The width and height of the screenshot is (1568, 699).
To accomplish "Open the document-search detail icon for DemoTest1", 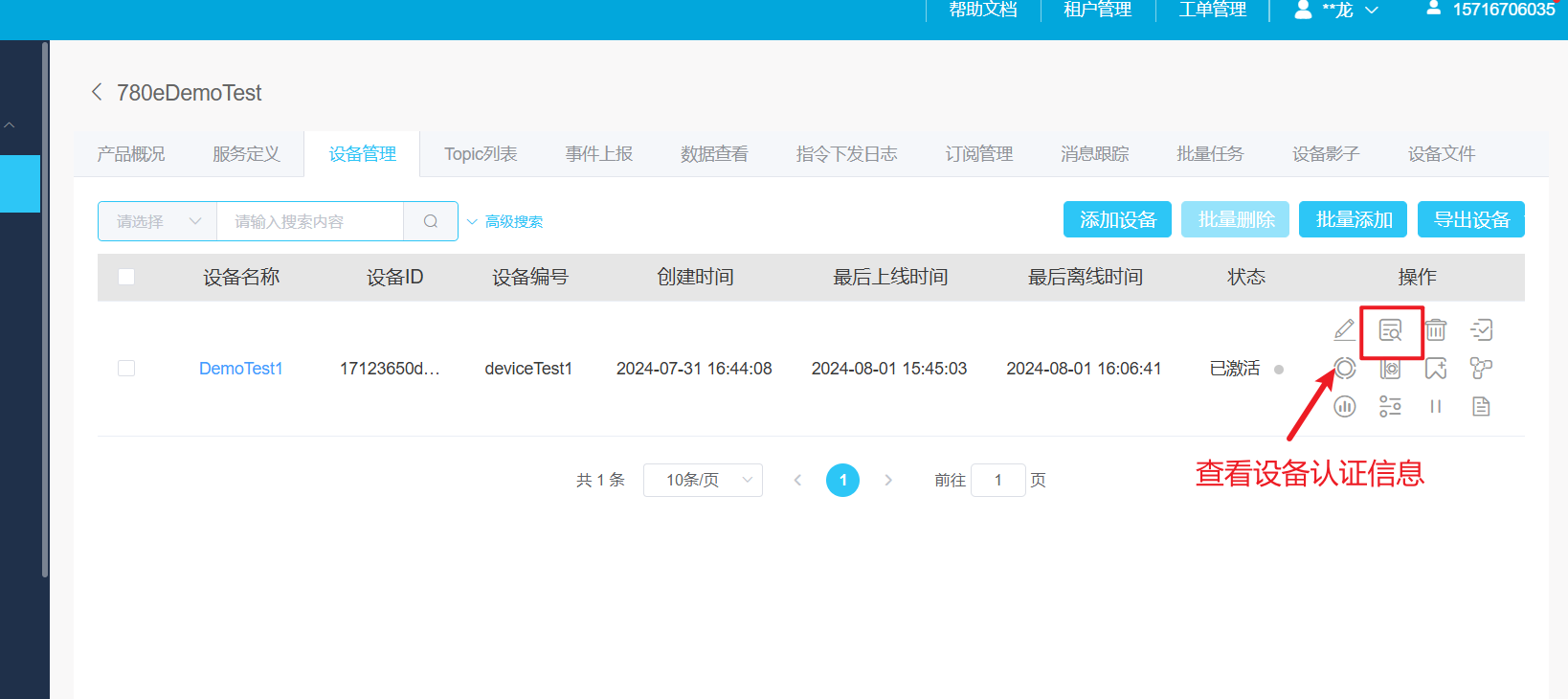I will 1390,330.
